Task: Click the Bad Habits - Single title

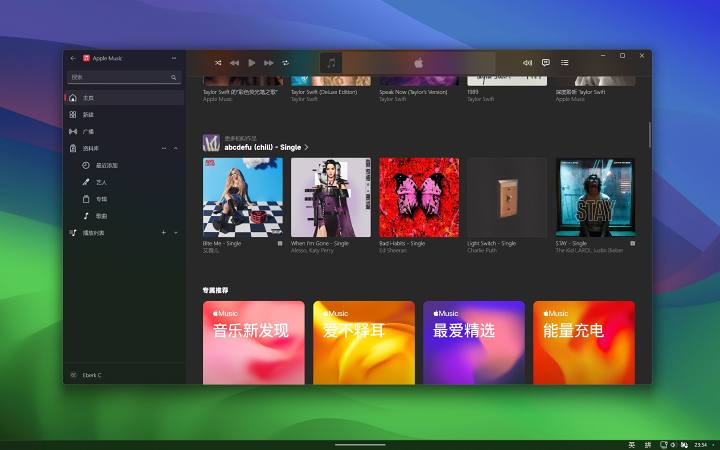Action: [402, 243]
